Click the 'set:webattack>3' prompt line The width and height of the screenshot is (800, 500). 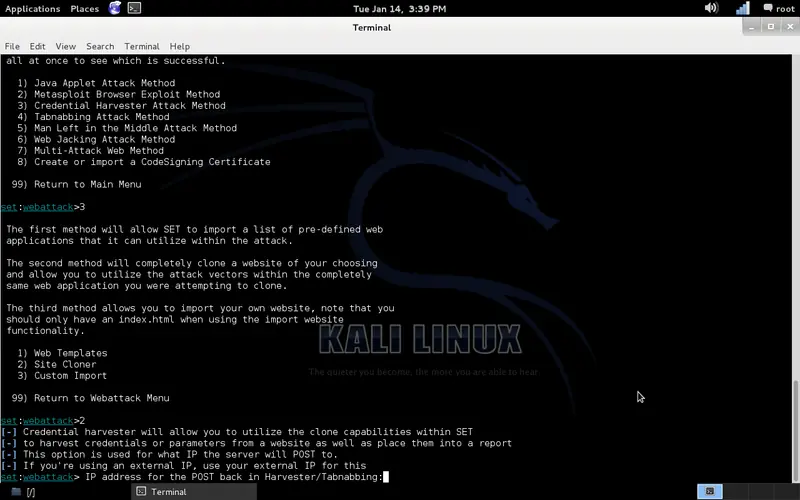click(43, 207)
